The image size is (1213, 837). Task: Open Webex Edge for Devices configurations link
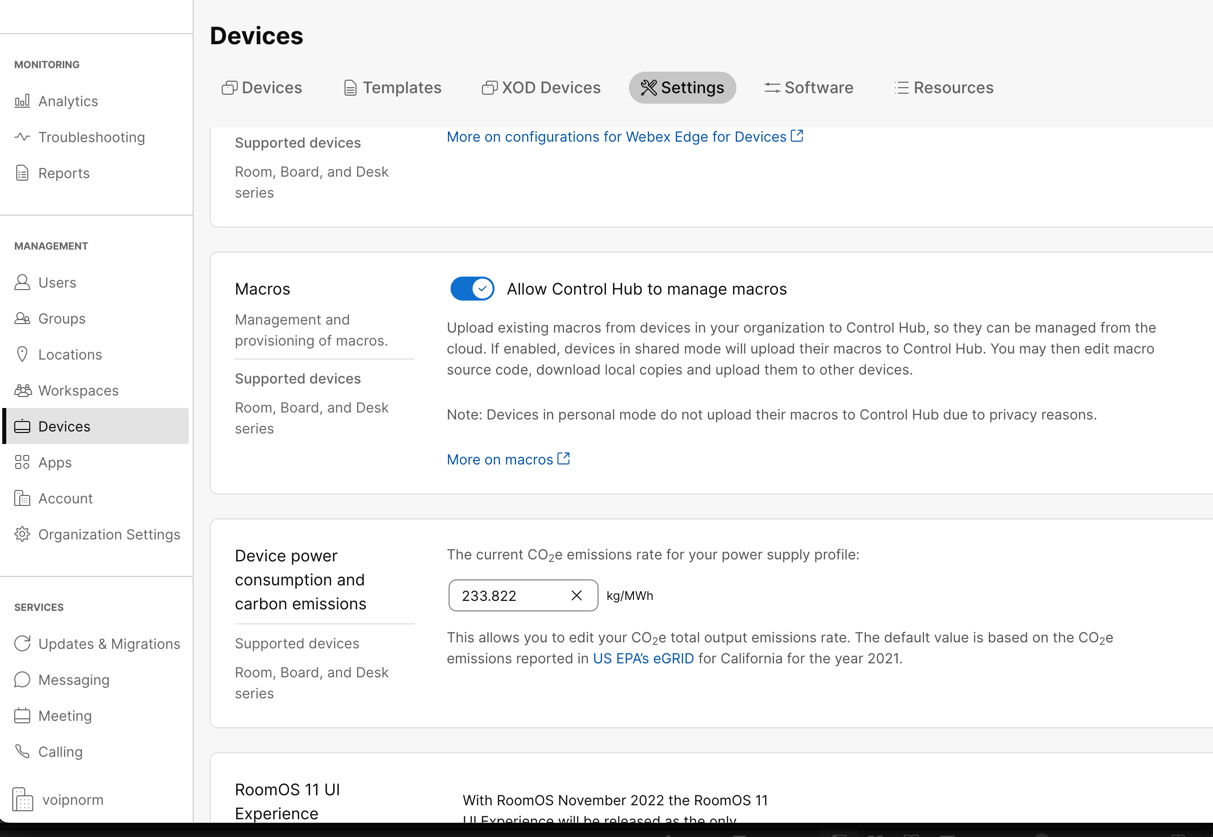624,137
